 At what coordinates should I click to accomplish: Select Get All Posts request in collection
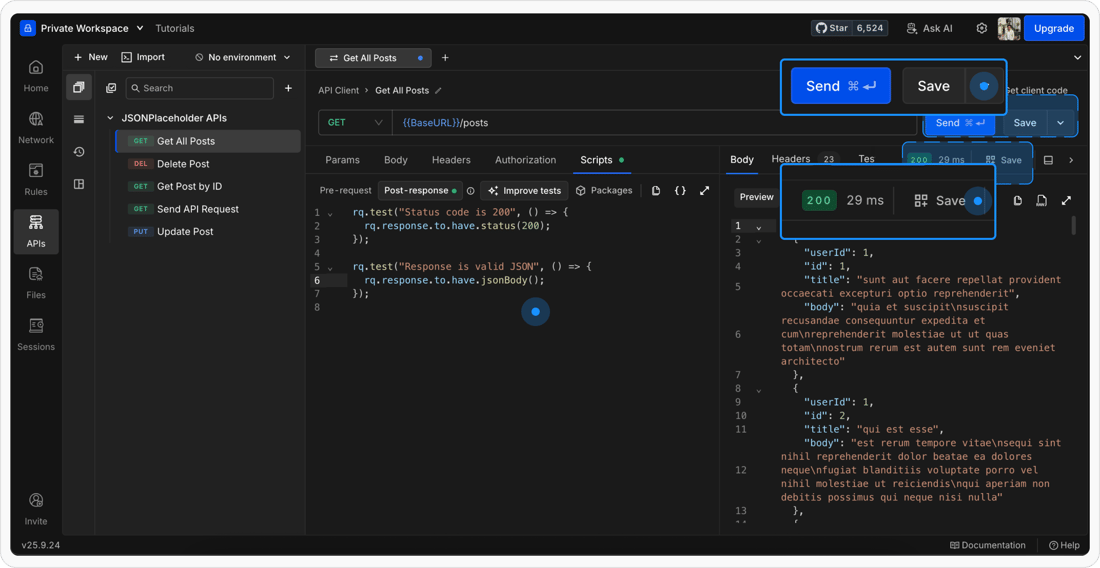208,141
